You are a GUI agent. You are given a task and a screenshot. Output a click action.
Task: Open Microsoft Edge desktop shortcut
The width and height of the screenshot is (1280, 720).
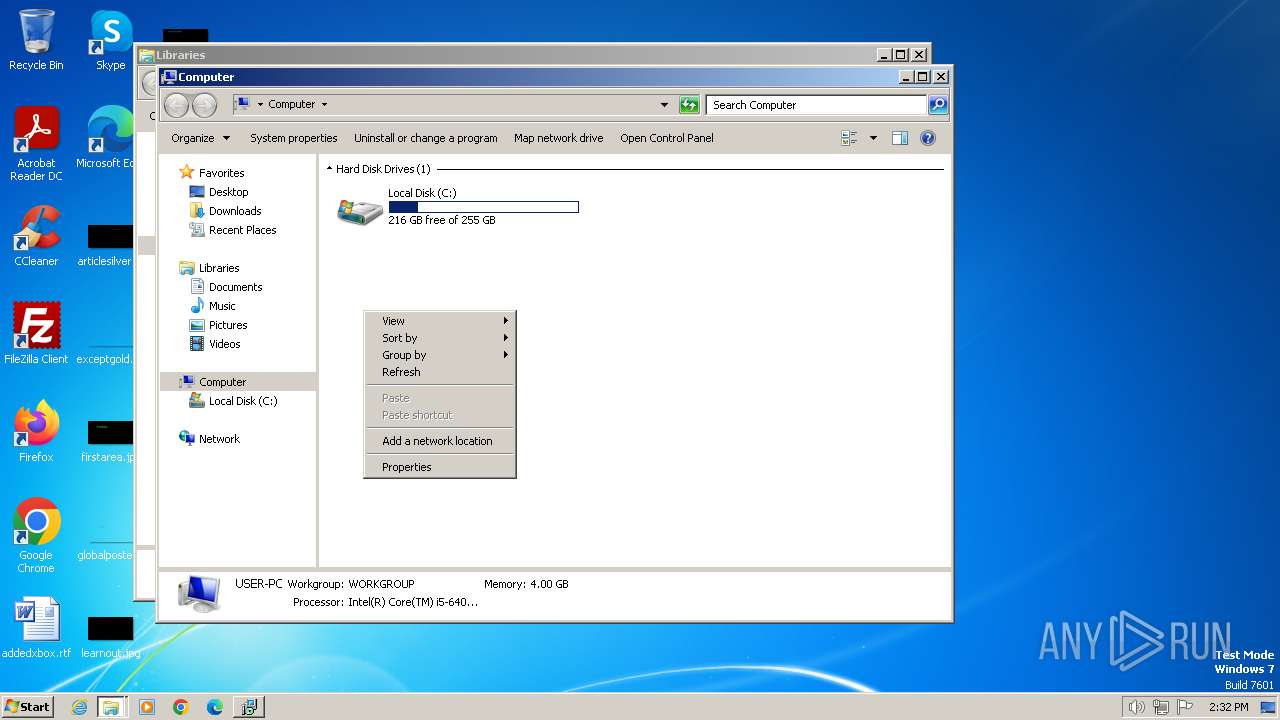coord(108,138)
